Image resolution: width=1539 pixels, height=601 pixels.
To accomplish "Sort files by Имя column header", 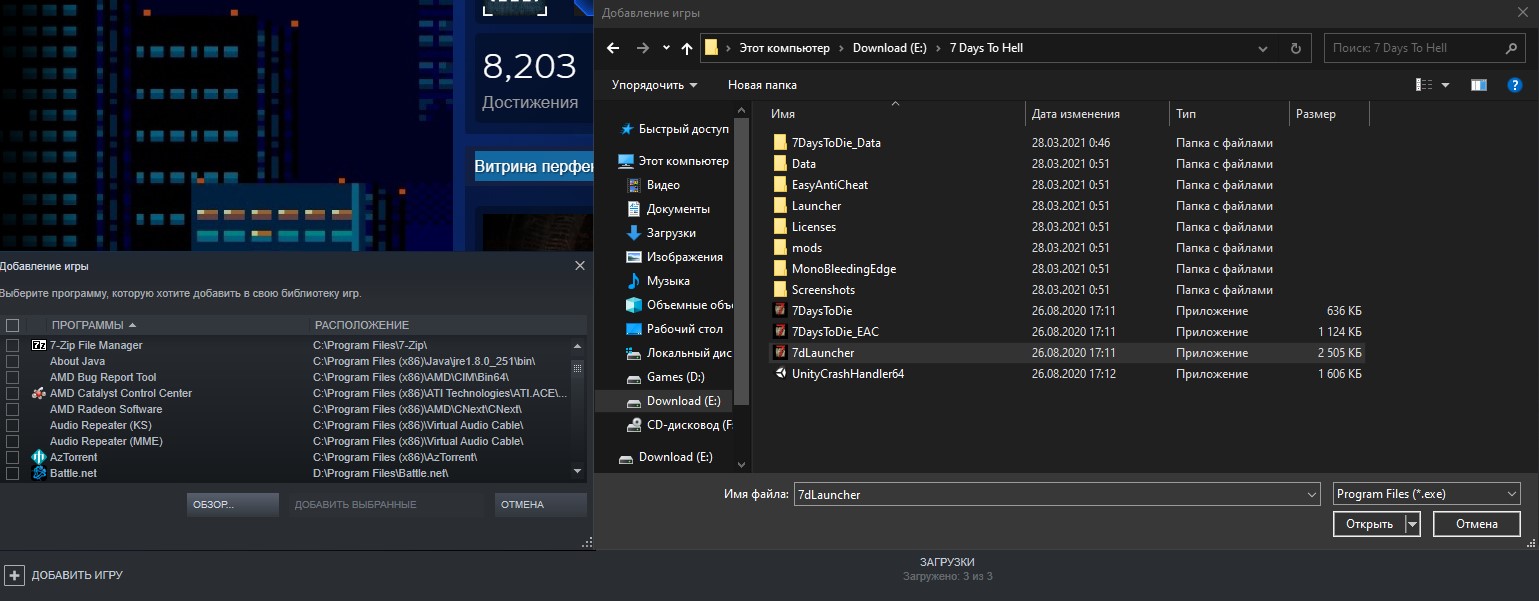I will click(783, 114).
